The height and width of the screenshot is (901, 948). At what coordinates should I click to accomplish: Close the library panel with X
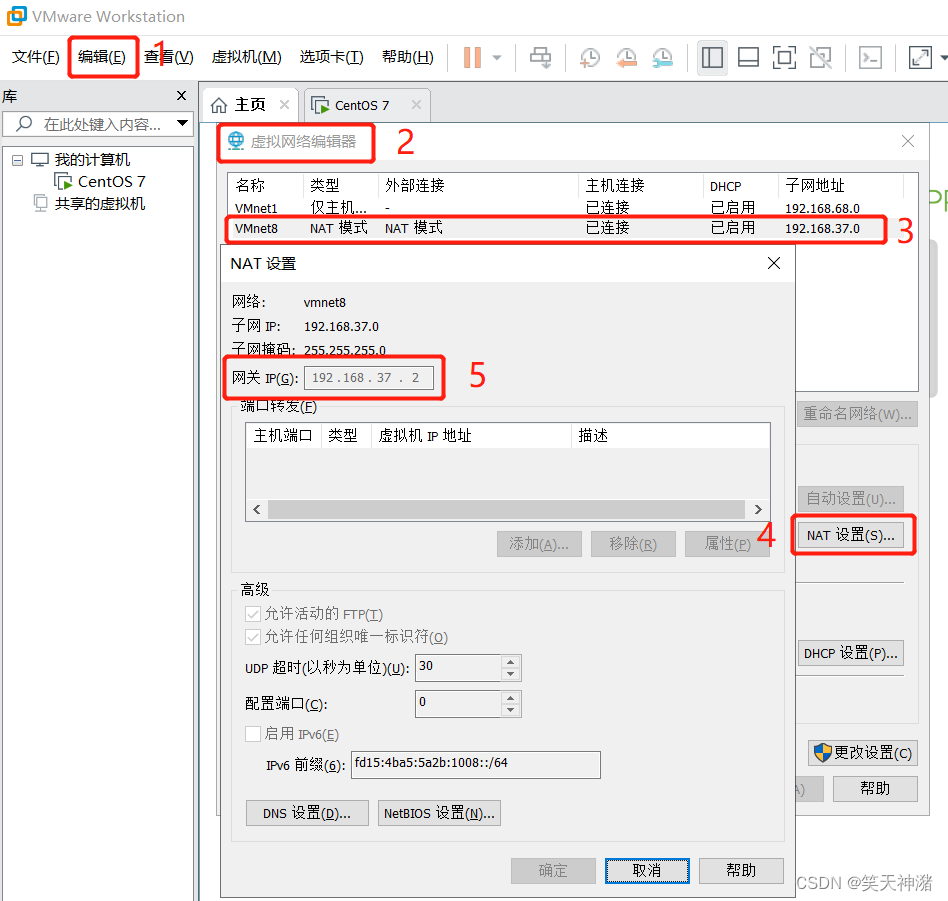181,96
